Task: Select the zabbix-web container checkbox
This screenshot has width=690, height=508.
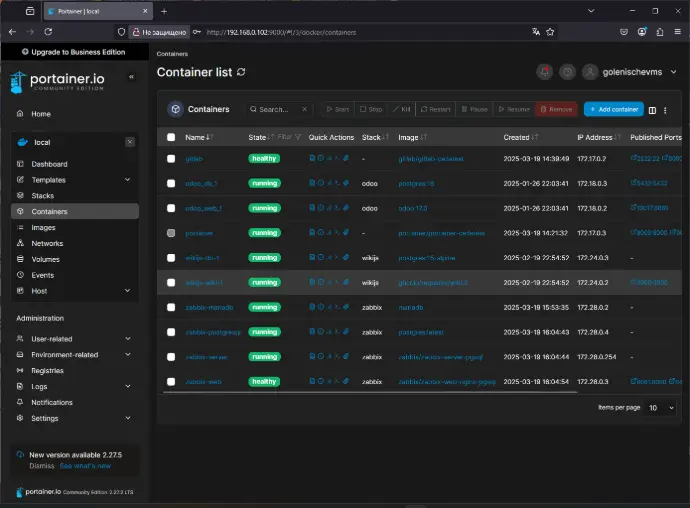Action: coord(171,381)
